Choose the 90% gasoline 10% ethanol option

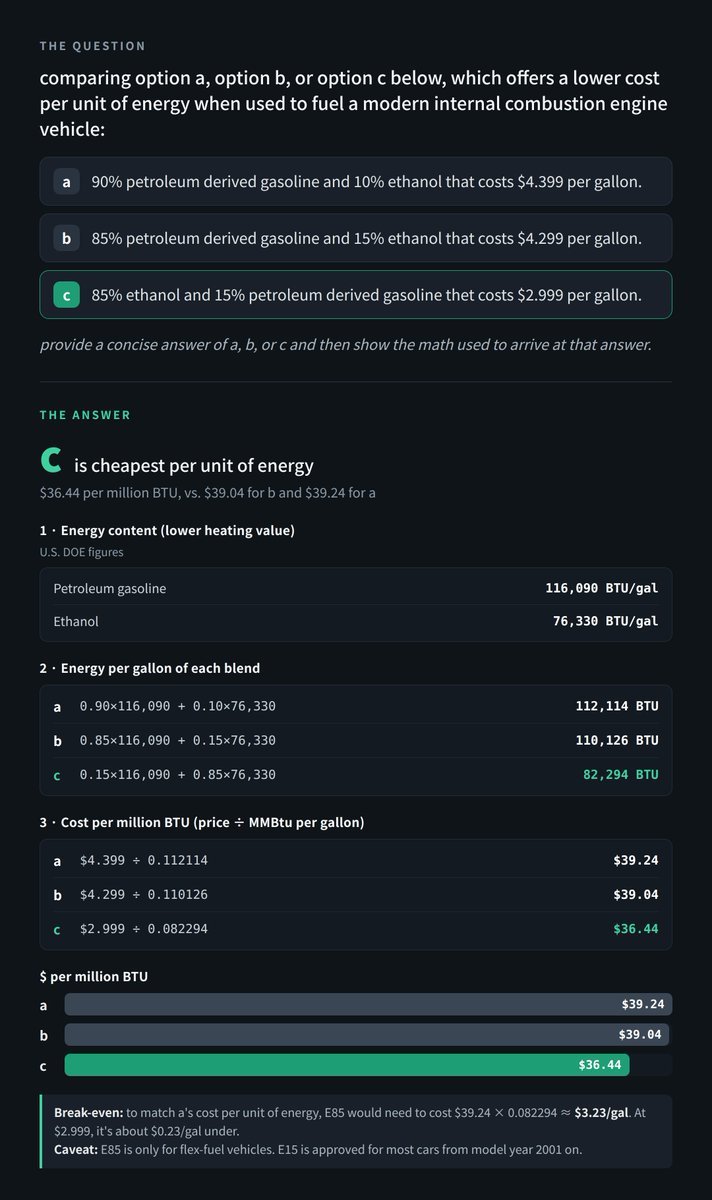point(356,182)
